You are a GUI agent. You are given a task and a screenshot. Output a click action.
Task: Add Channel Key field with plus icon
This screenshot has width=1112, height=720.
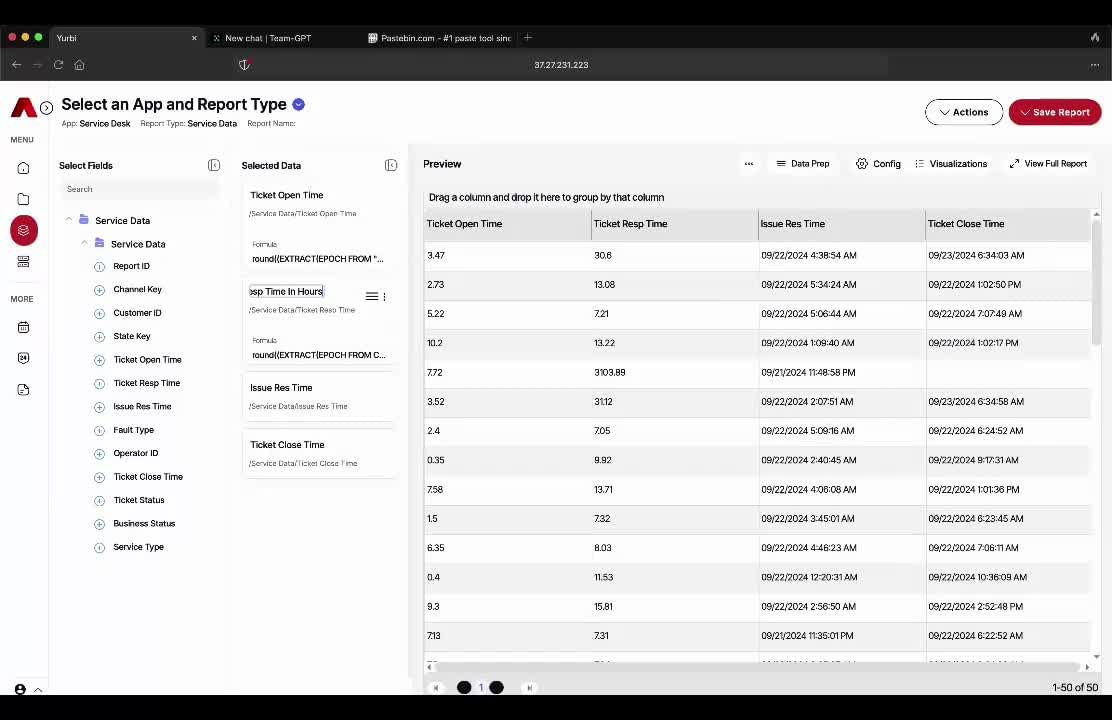coord(99,290)
